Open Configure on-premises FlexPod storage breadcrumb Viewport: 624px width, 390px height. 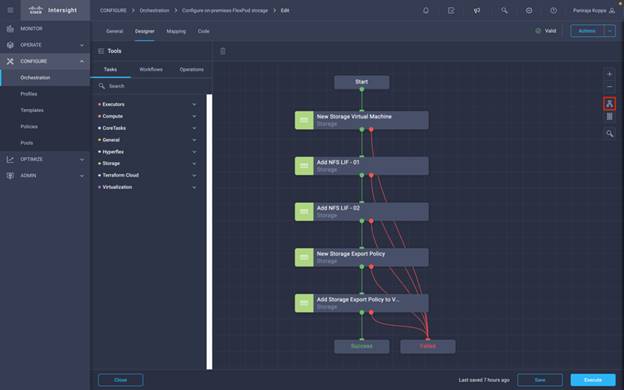[225, 10]
